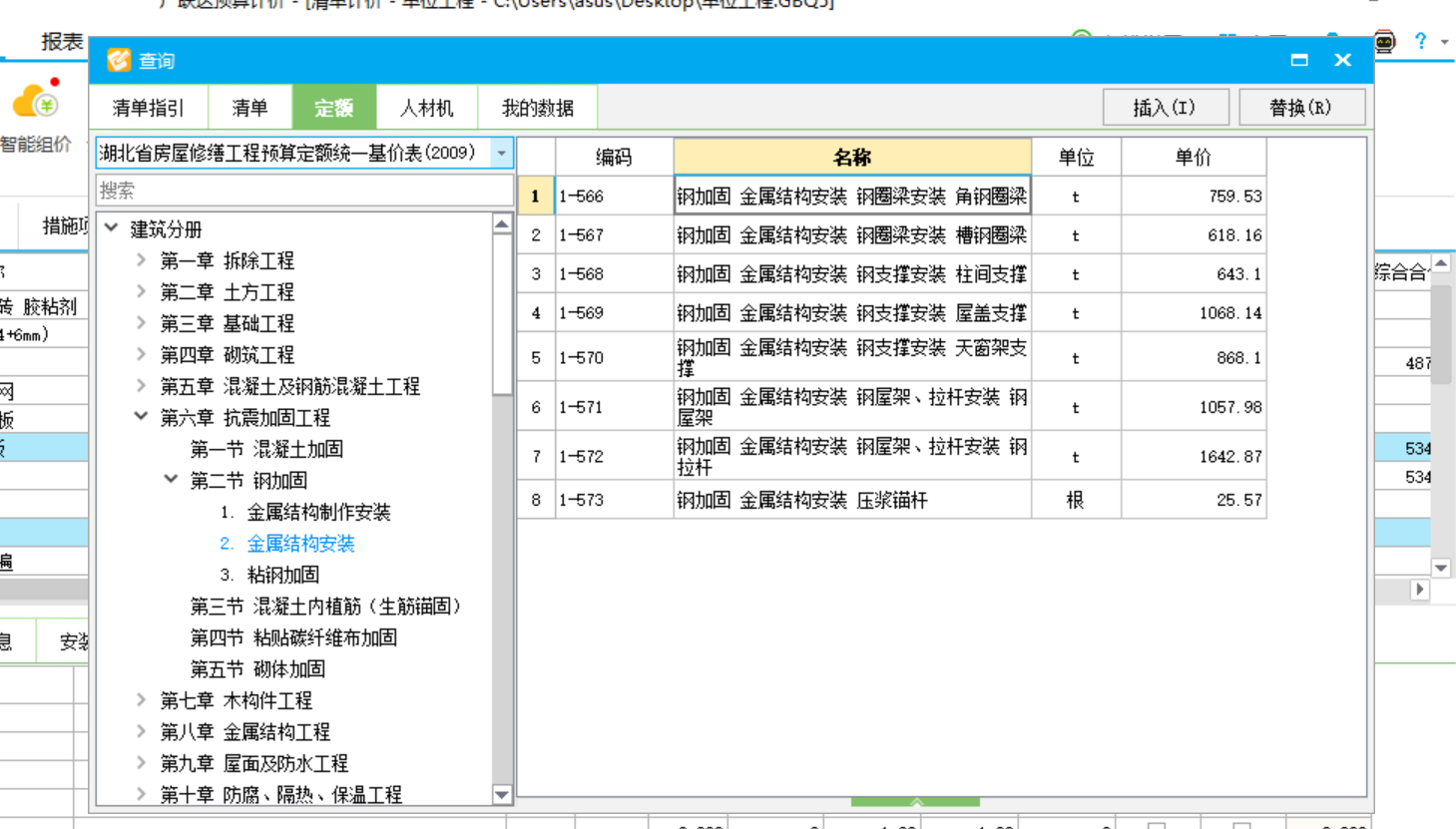The height and width of the screenshot is (829, 1456).
Task: Expand 第八章 金属结构工程
Action: coord(141,731)
